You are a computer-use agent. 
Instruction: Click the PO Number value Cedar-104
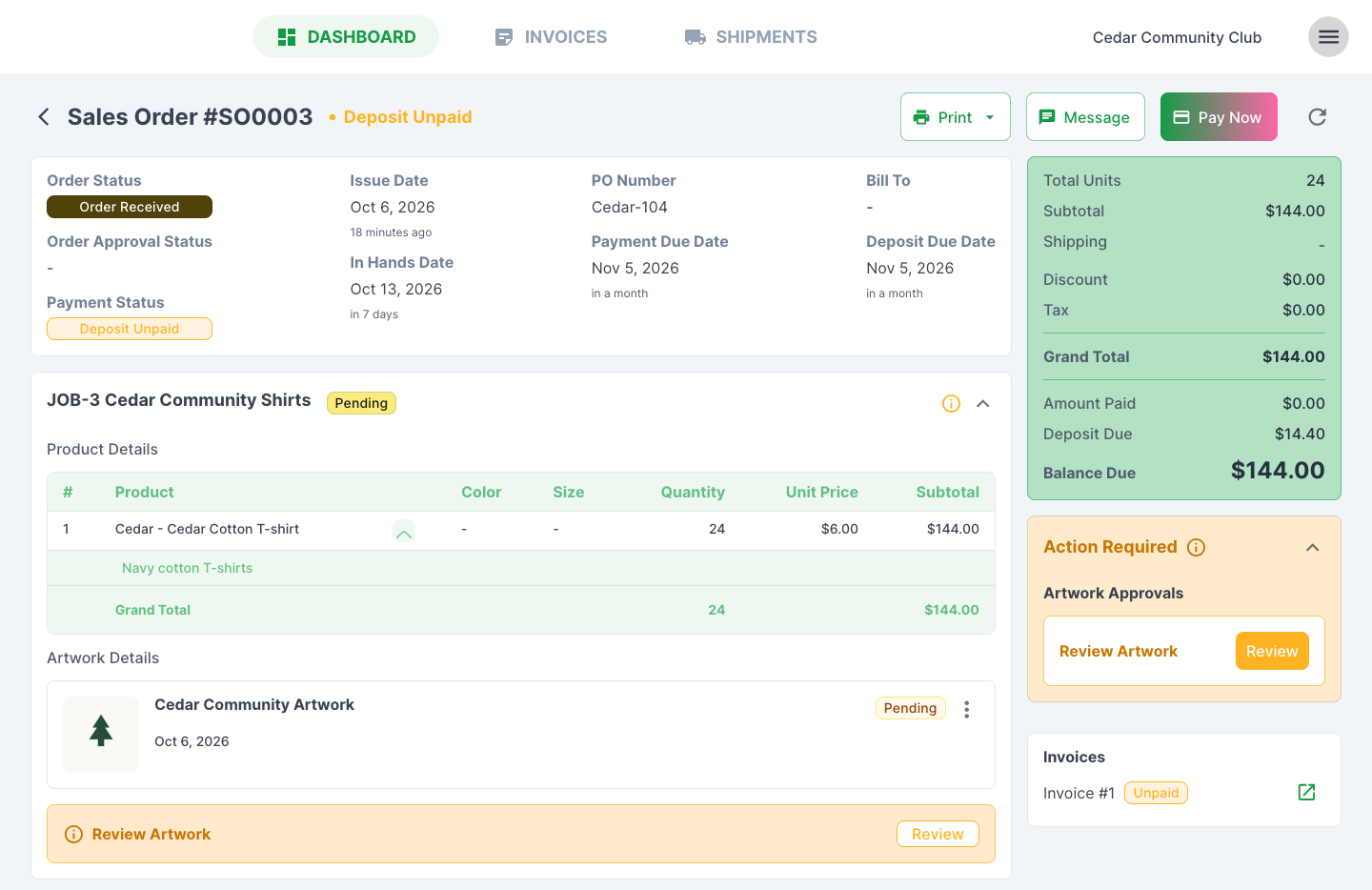click(630, 208)
